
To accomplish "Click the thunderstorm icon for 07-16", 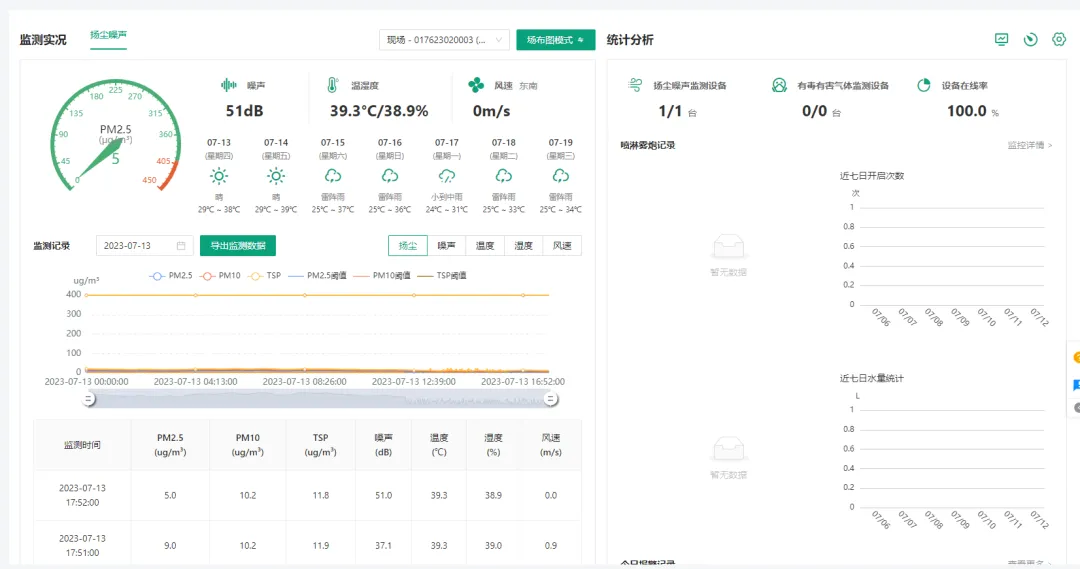I will pyautogui.click(x=390, y=176).
